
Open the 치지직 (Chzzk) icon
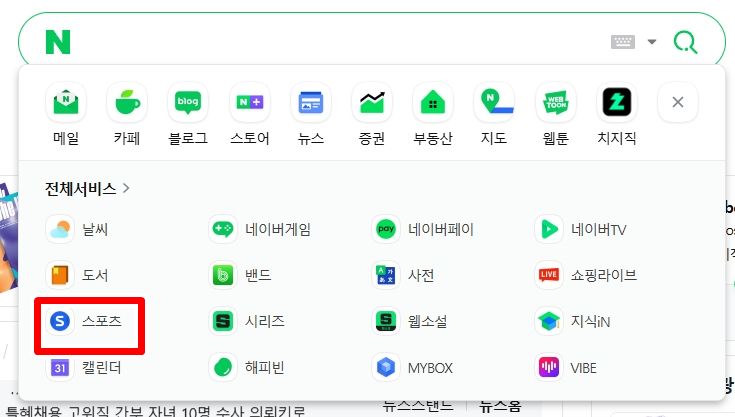pos(617,102)
